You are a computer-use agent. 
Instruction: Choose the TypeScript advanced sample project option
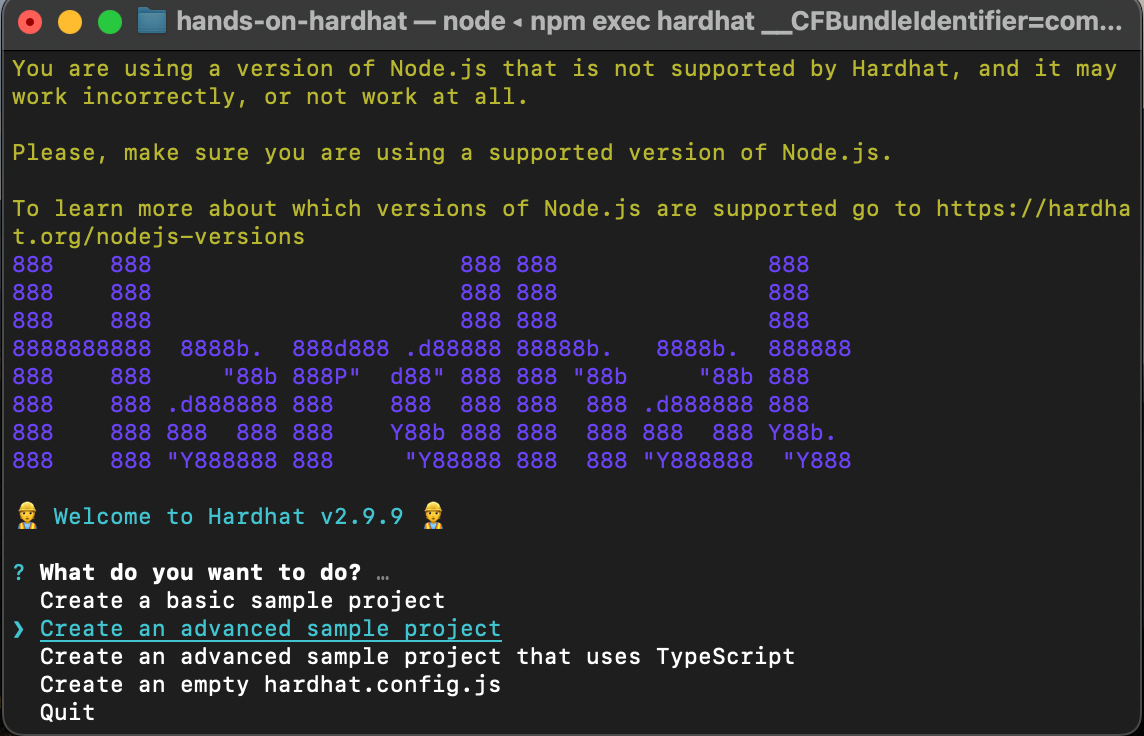point(417,656)
